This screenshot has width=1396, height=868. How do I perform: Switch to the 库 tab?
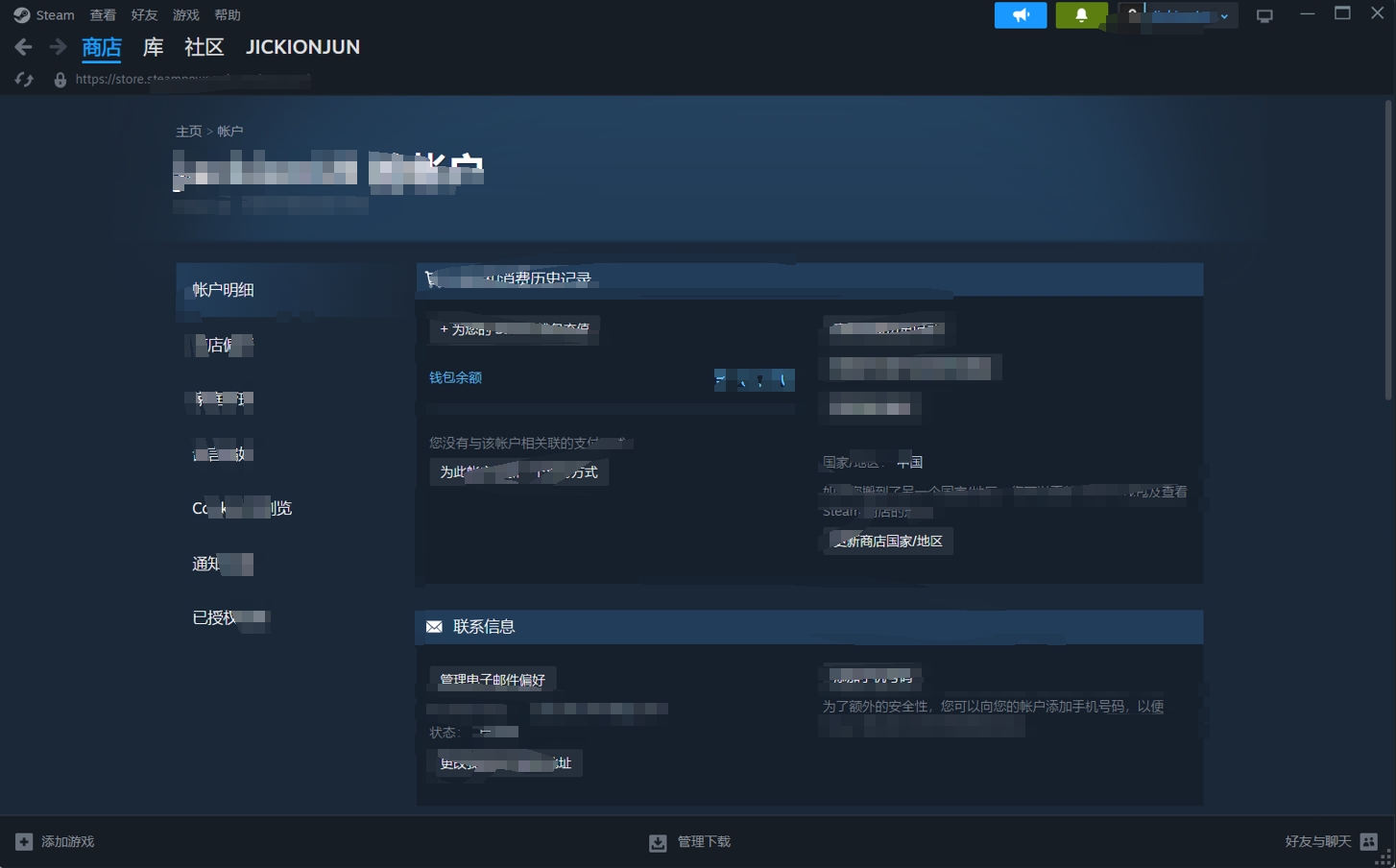pos(153,47)
